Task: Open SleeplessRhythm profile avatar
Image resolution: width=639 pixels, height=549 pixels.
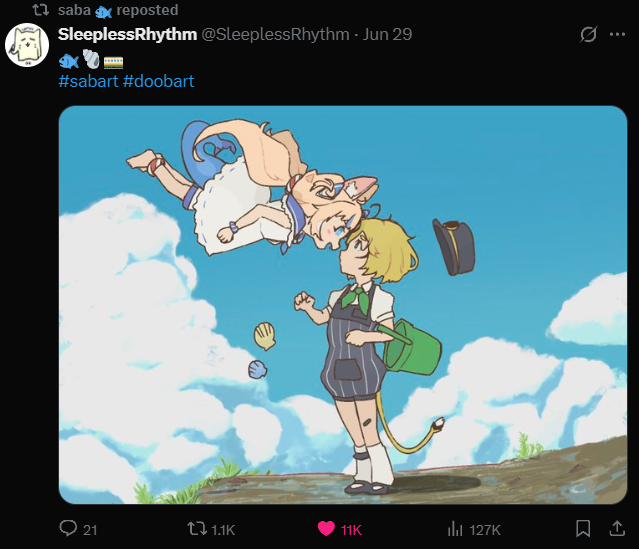Action: click(x=27, y=45)
